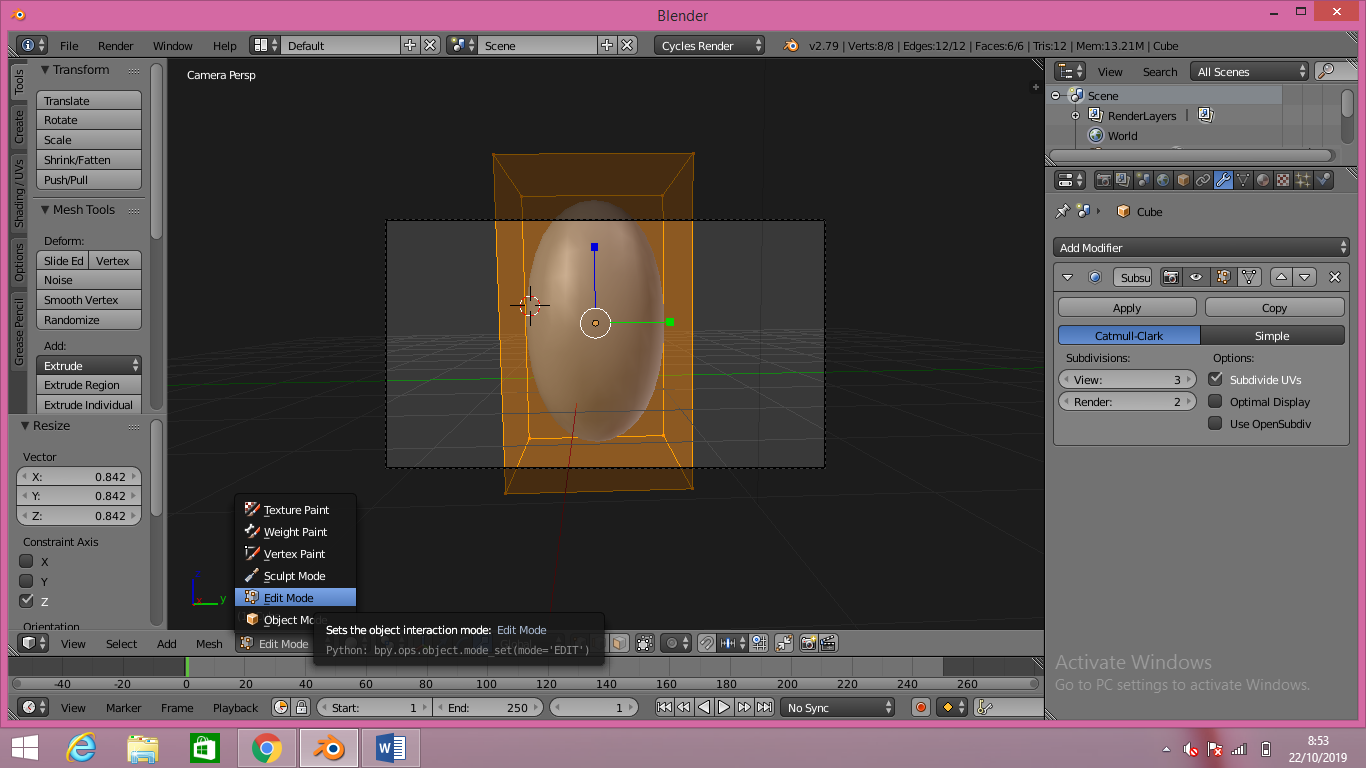Toggle Subsurf render visibility camera icon
The image size is (1366, 768).
[1171, 277]
